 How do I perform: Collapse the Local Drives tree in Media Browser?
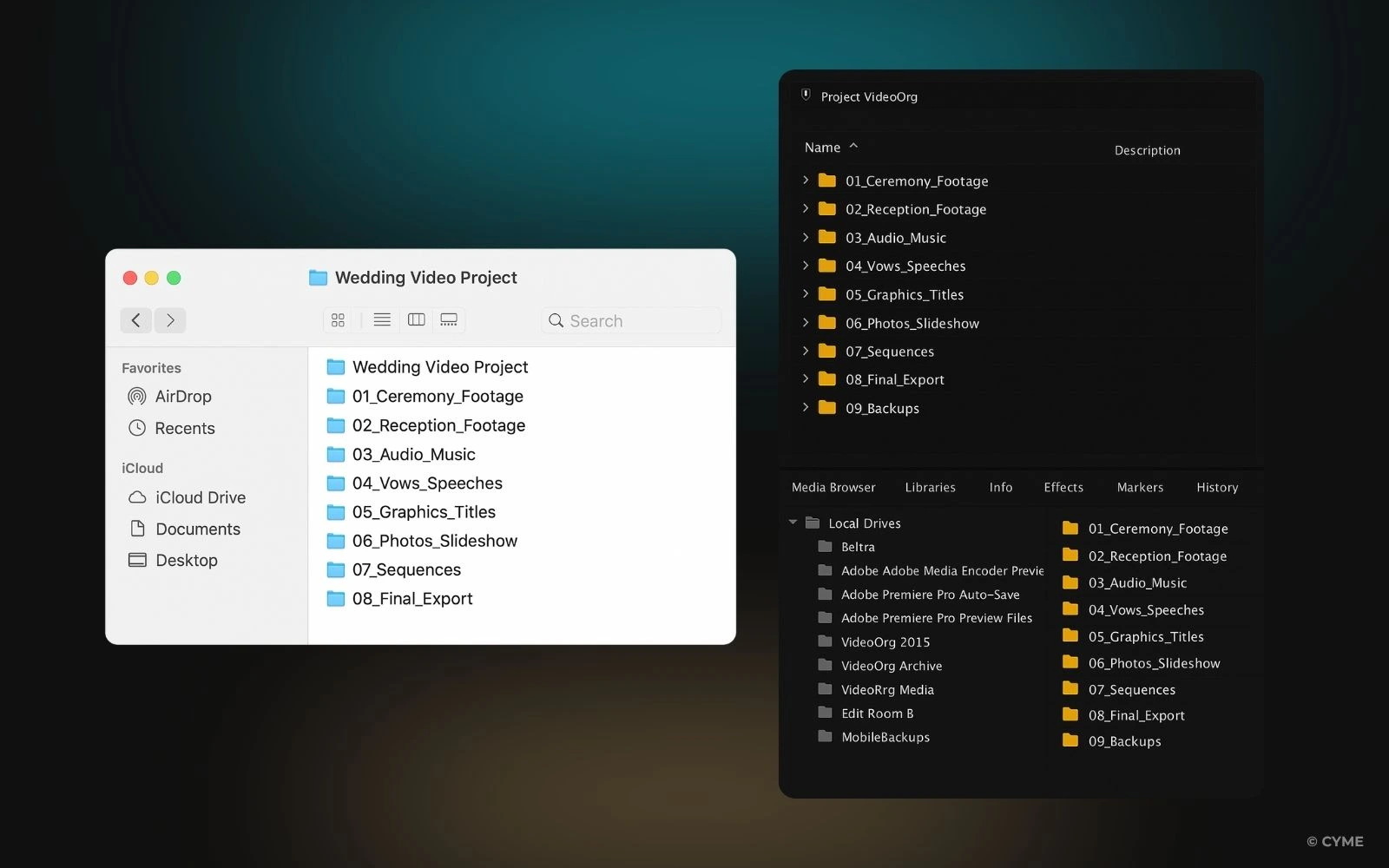click(x=792, y=523)
